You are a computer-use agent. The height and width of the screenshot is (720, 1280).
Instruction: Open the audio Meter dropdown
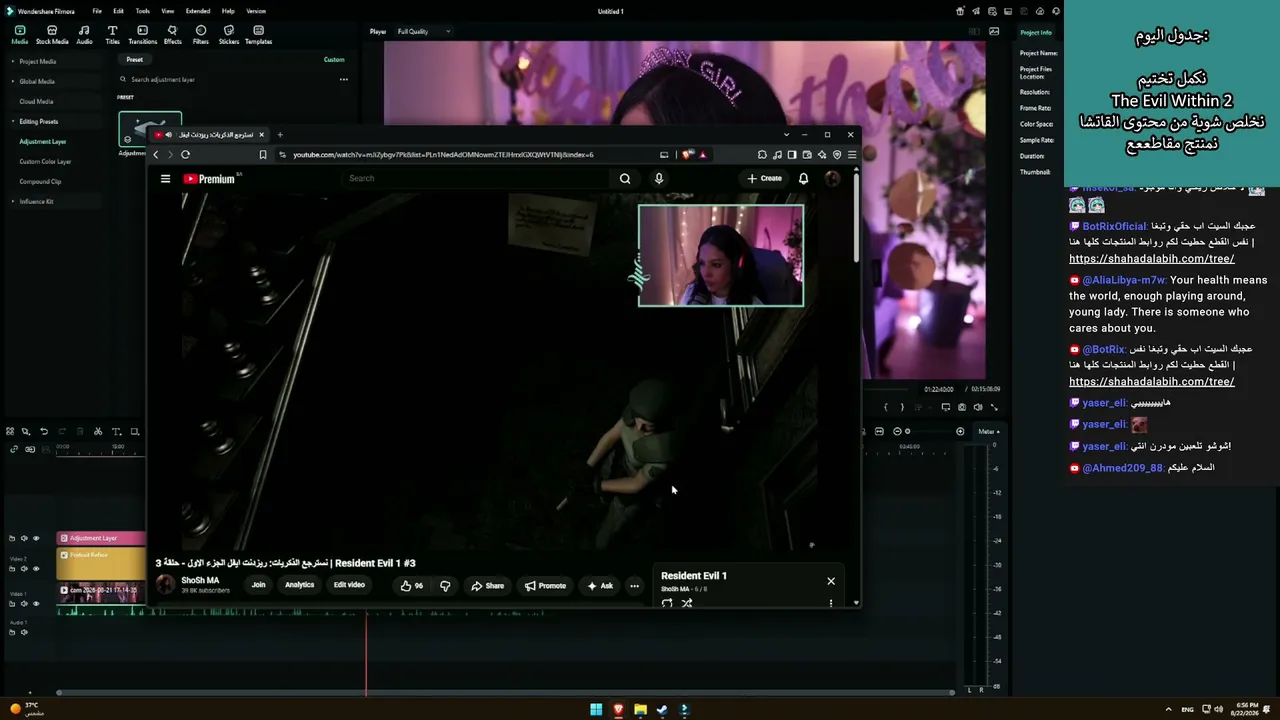988,431
